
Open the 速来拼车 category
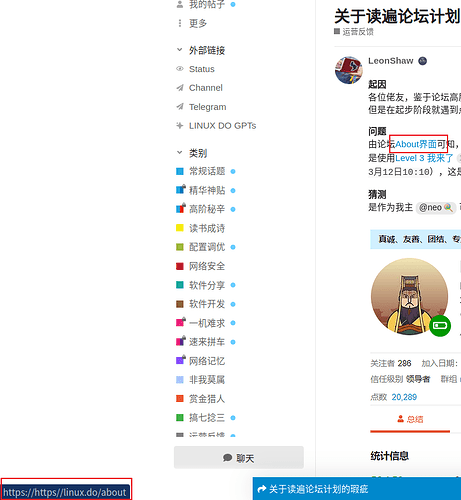207,342
